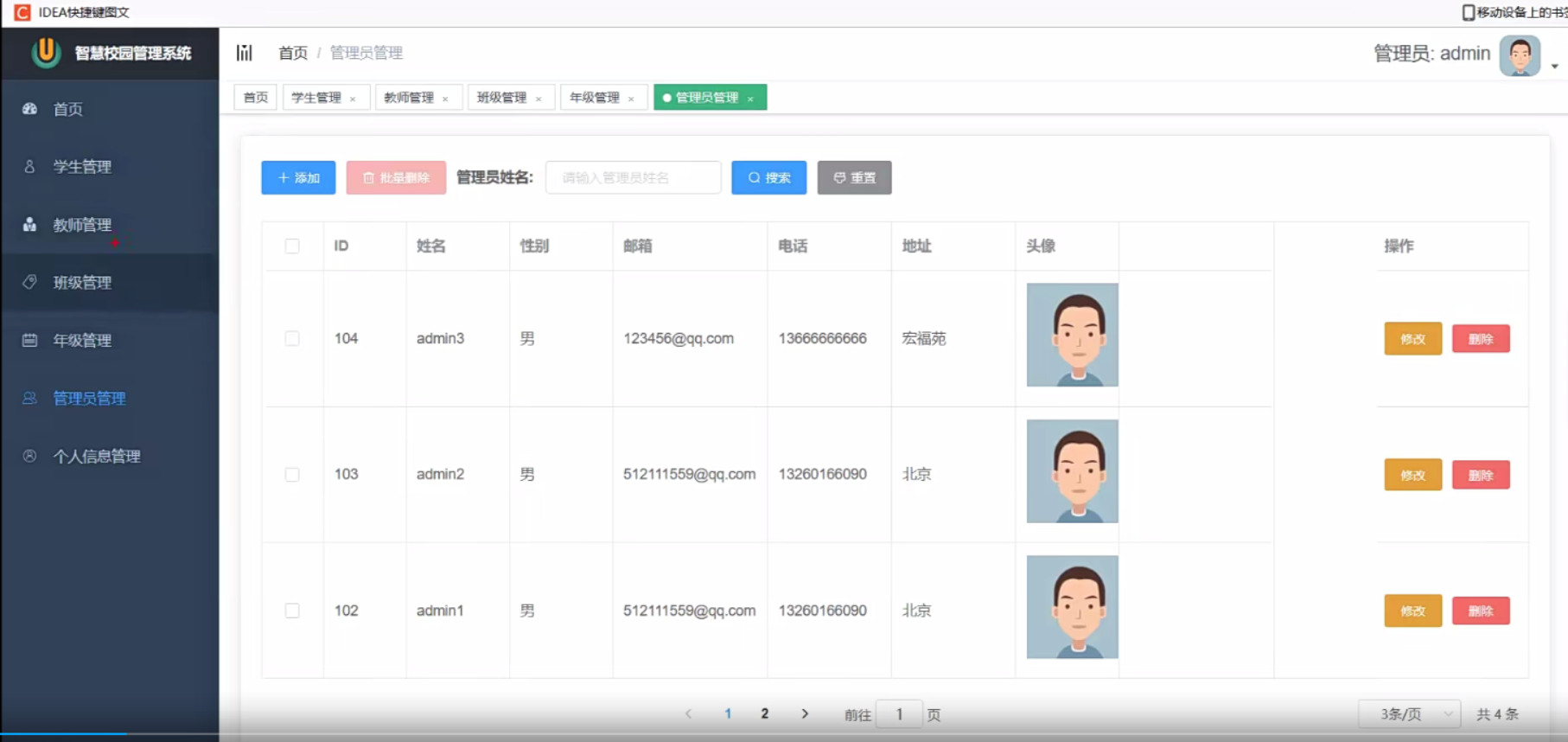Click the 重置 button
Screen dimensions: 1568x742
pyautogui.click(x=854, y=177)
